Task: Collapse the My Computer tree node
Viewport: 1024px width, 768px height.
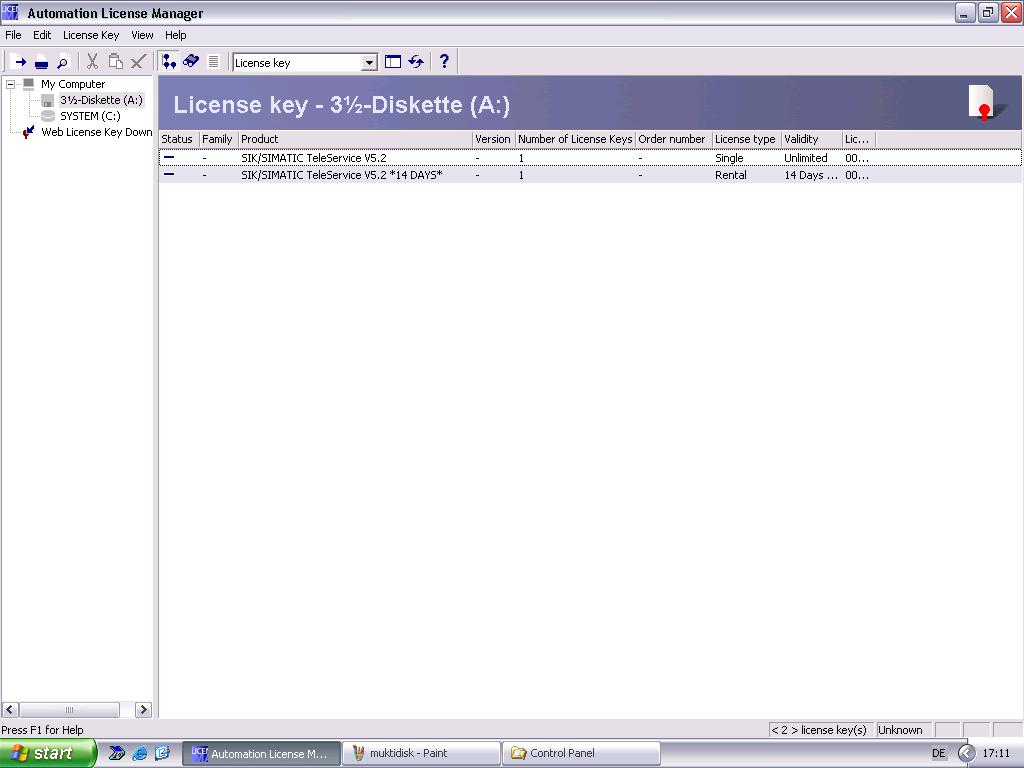Action: [11, 84]
